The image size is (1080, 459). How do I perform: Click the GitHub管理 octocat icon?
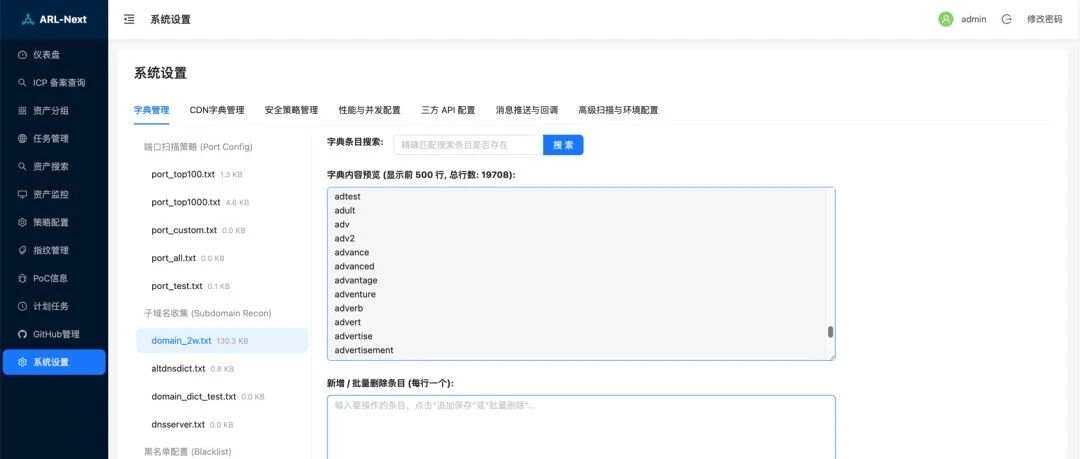[22, 334]
